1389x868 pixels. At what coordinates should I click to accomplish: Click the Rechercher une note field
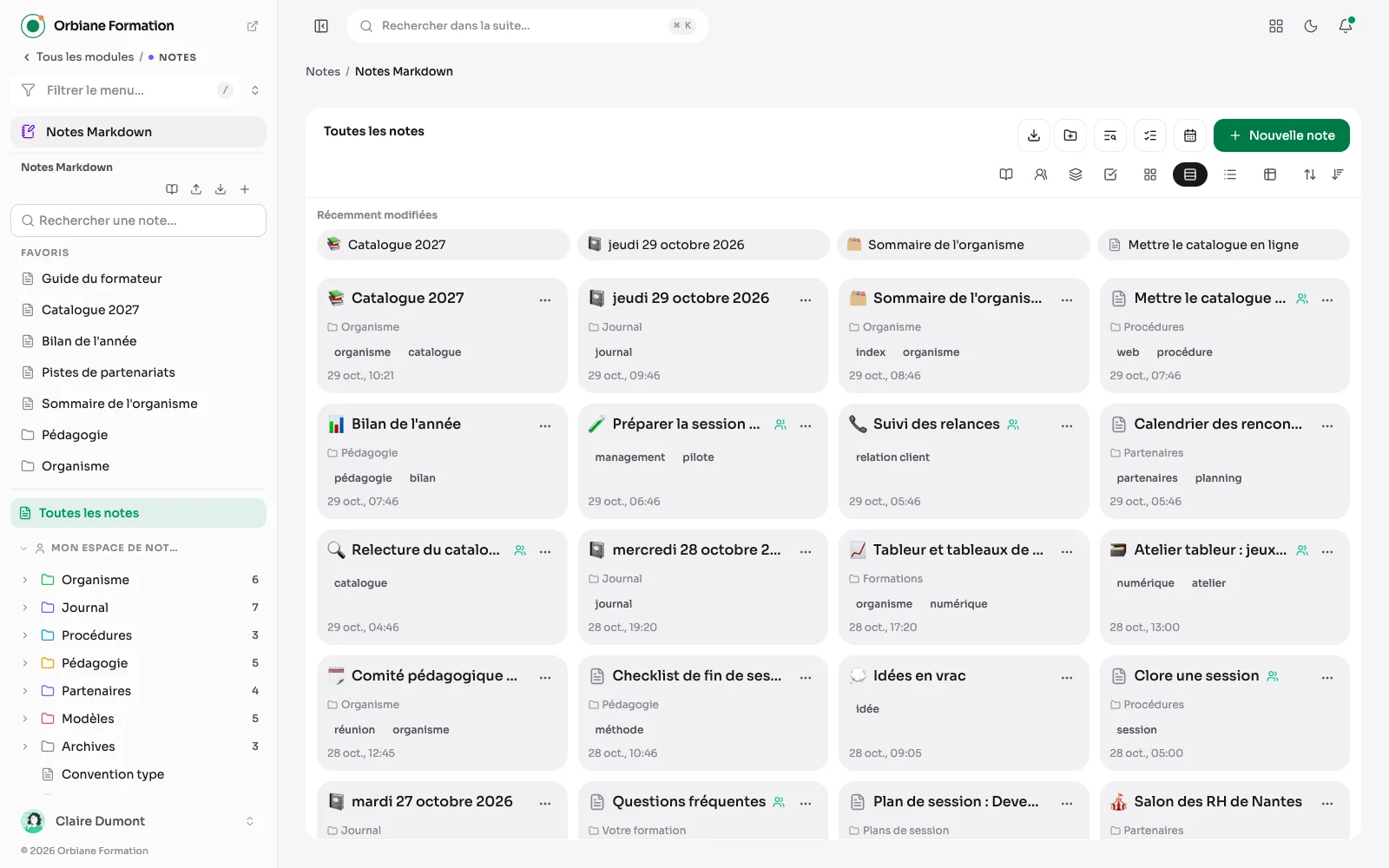coord(139,220)
